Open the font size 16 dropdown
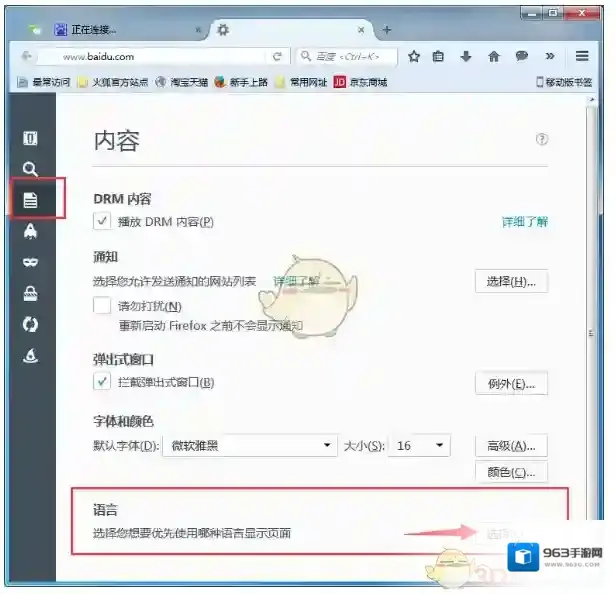The width and height of the screenshot is (616, 594). pyautogui.click(x=419, y=446)
